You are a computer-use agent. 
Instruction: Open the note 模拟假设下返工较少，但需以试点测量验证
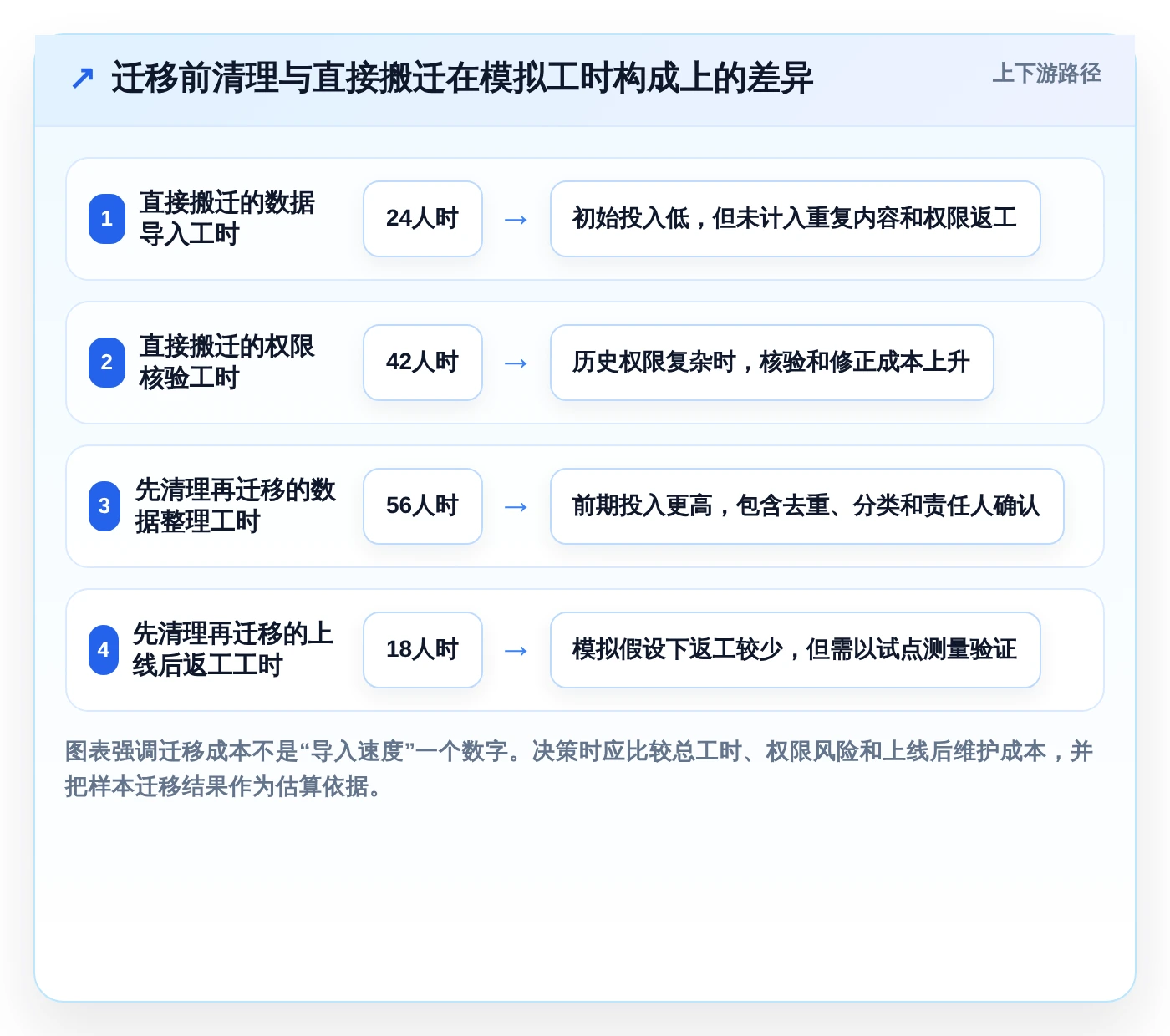click(796, 650)
